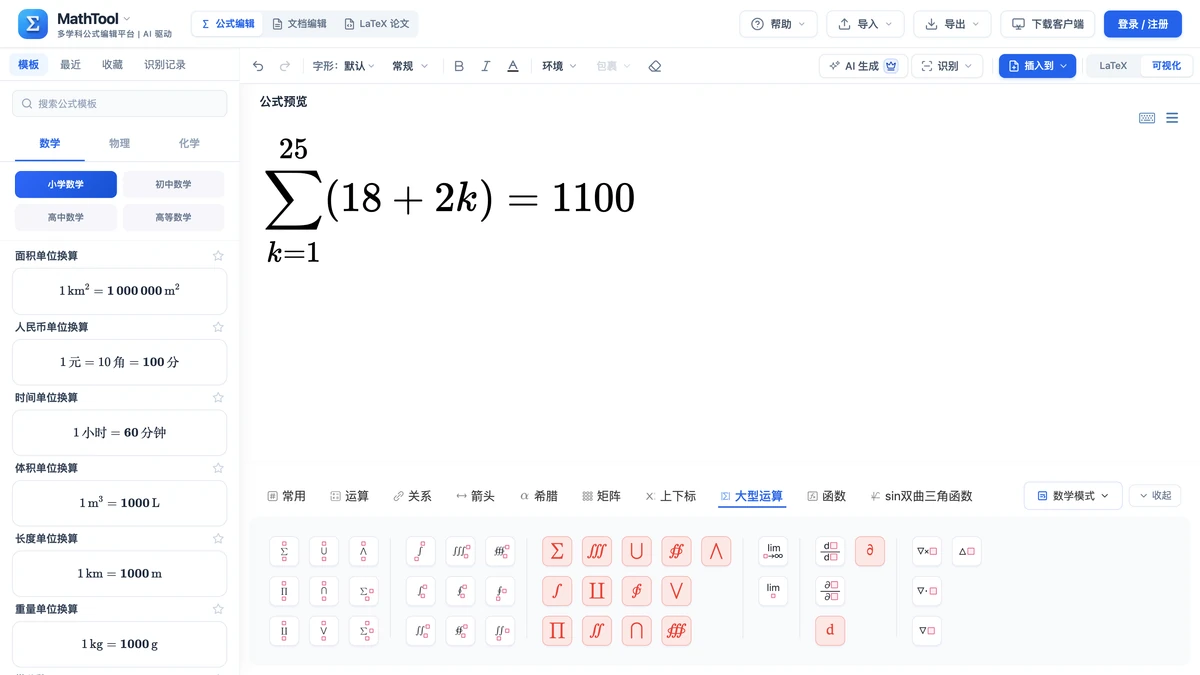Insert the red double integral symbol

point(597,631)
